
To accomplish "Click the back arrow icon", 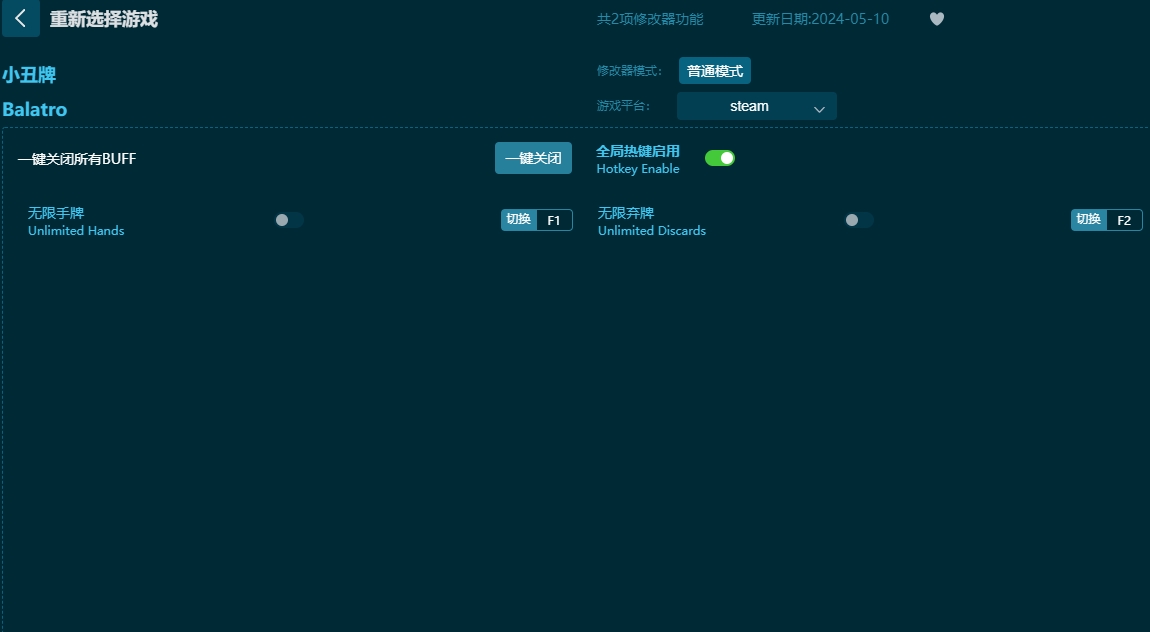I will (21, 18).
